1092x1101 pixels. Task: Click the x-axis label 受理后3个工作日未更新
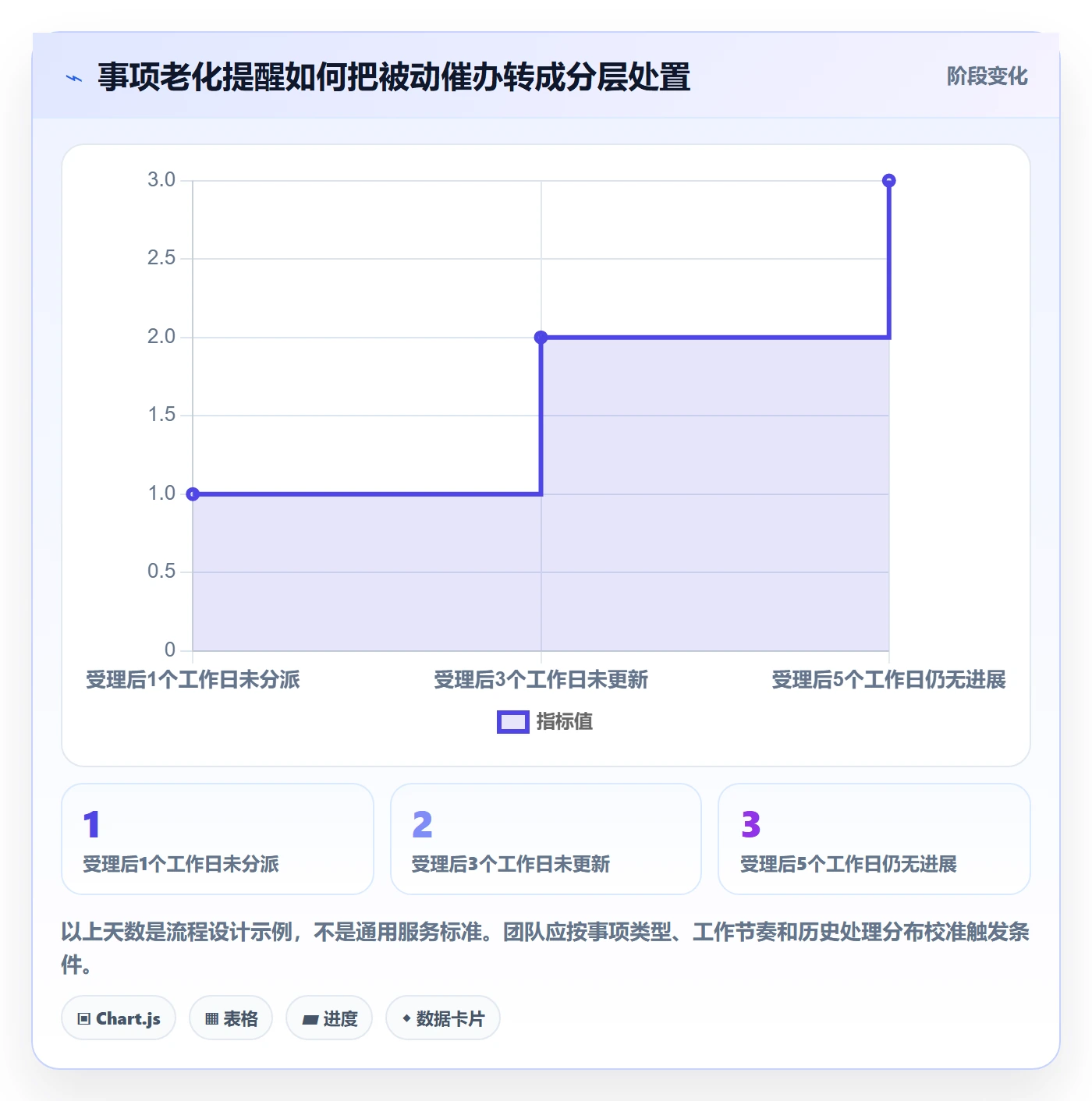541,680
